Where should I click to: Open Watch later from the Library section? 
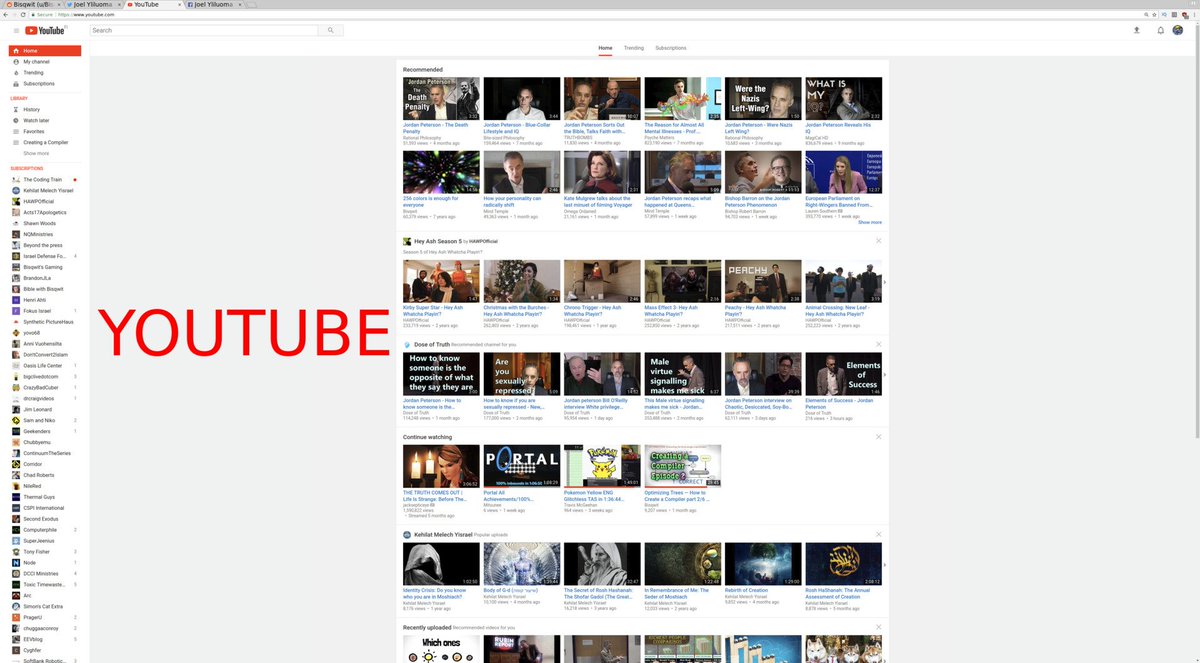tap(31, 120)
